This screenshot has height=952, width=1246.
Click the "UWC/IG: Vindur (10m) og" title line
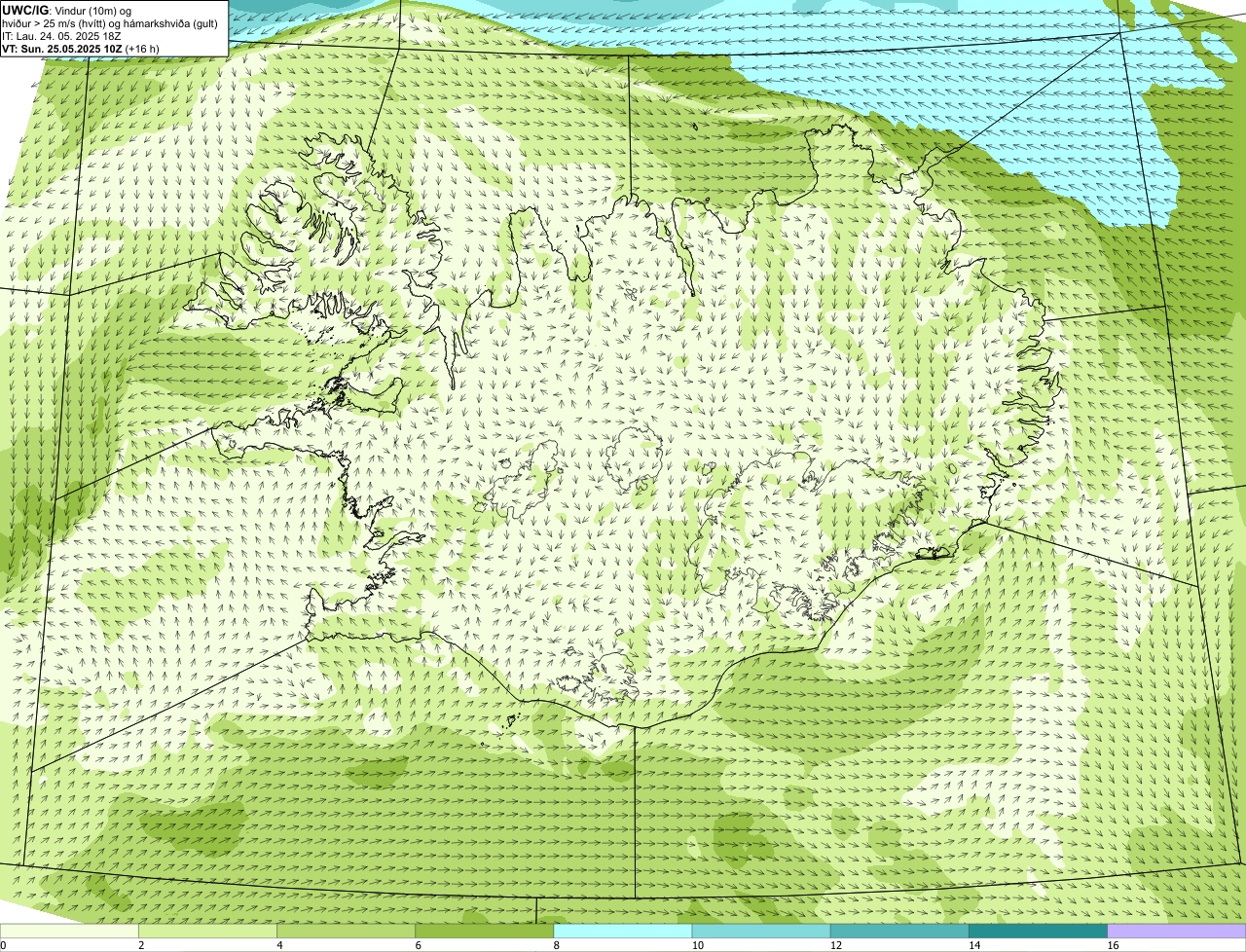[x=67, y=10]
